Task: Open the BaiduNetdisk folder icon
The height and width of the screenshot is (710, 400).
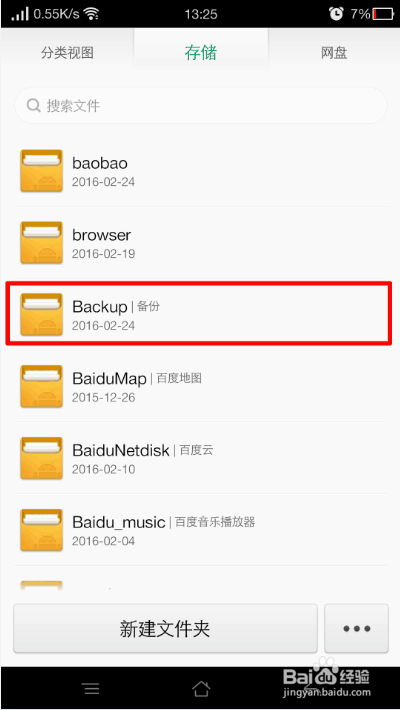Action: [41, 458]
